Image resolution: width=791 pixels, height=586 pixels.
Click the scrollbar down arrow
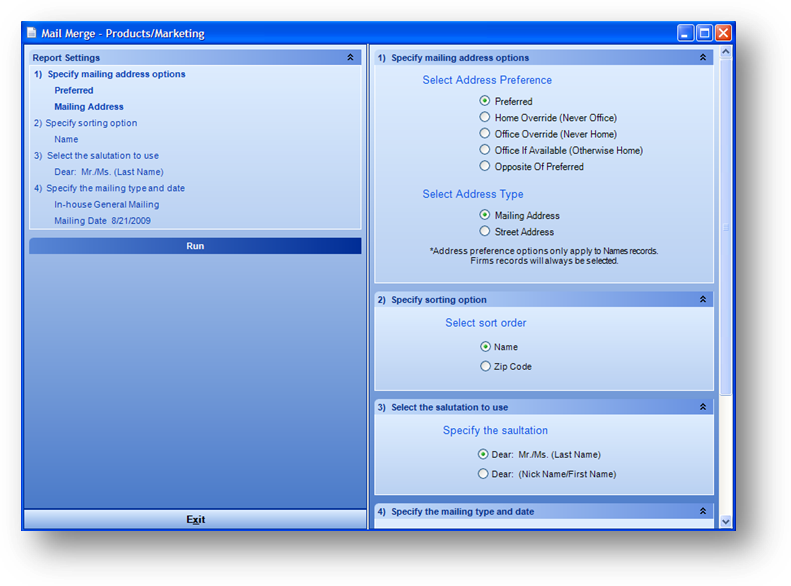725,521
